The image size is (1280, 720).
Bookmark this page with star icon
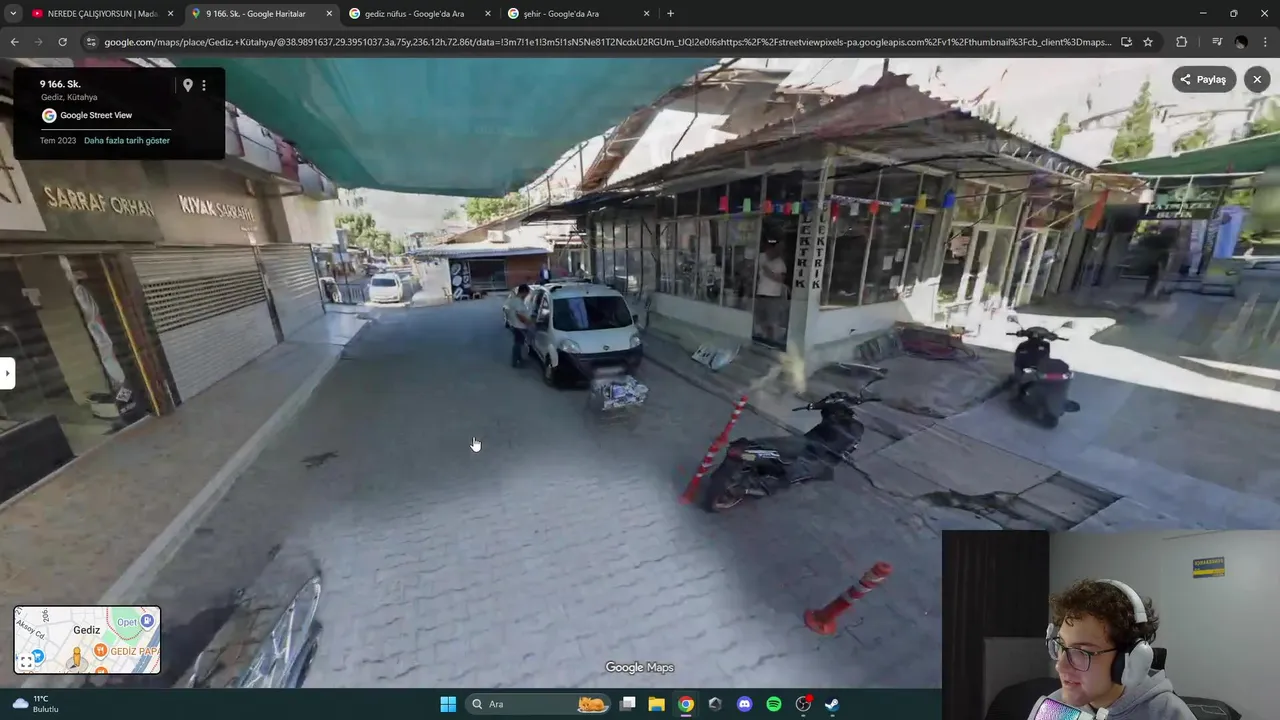(1148, 42)
